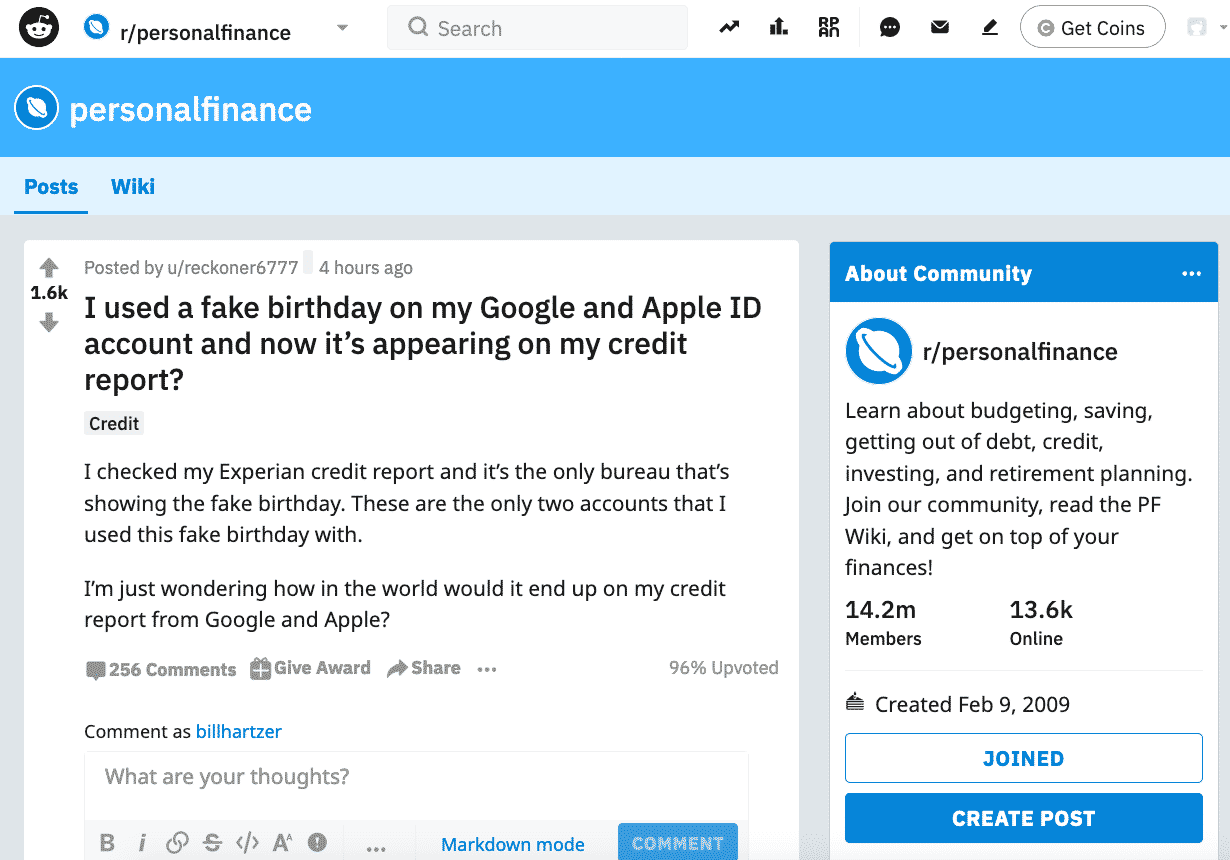Upvote the fake birthday post
The height and width of the screenshot is (860, 1230).
(49, 267)
